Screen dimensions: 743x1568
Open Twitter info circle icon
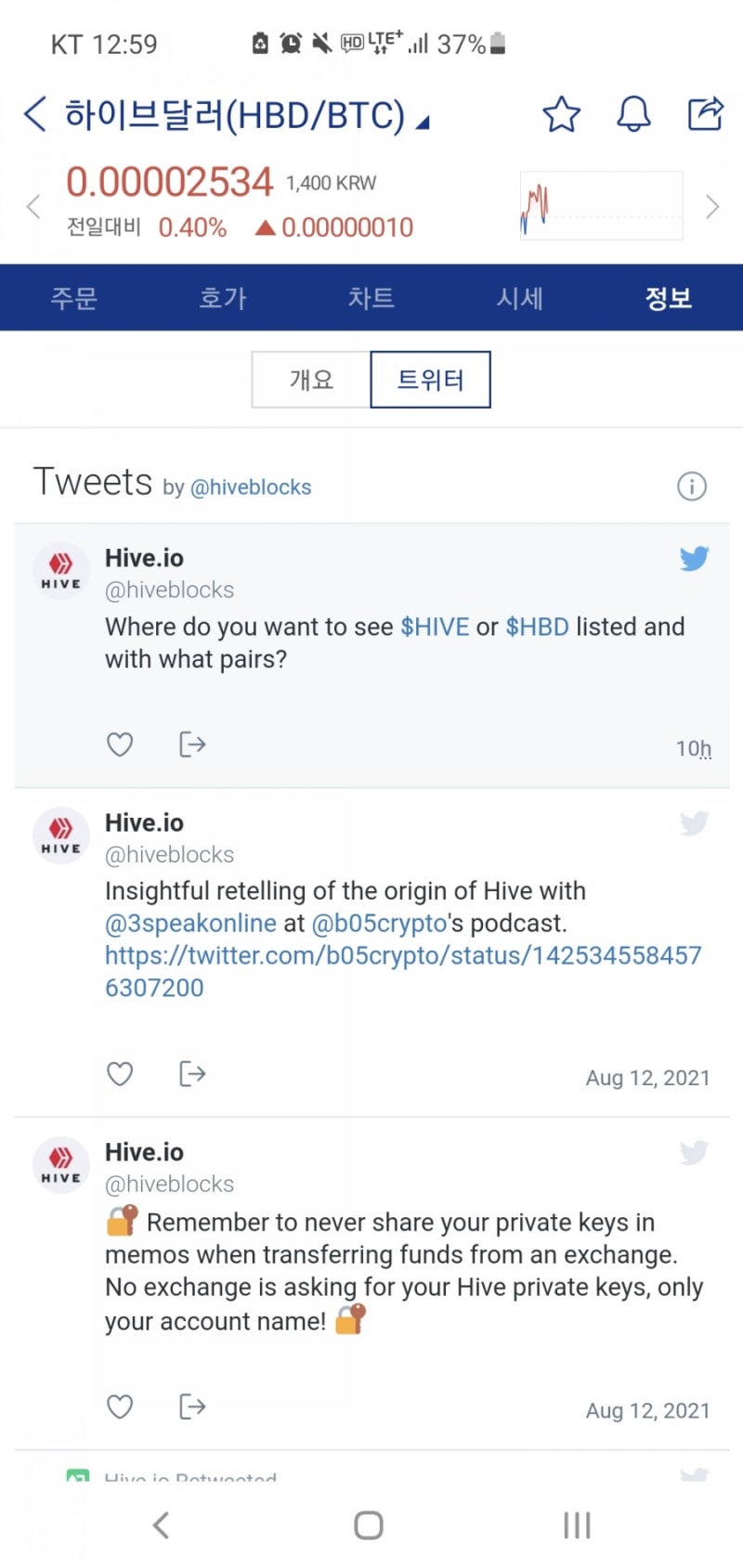(692, 486)
